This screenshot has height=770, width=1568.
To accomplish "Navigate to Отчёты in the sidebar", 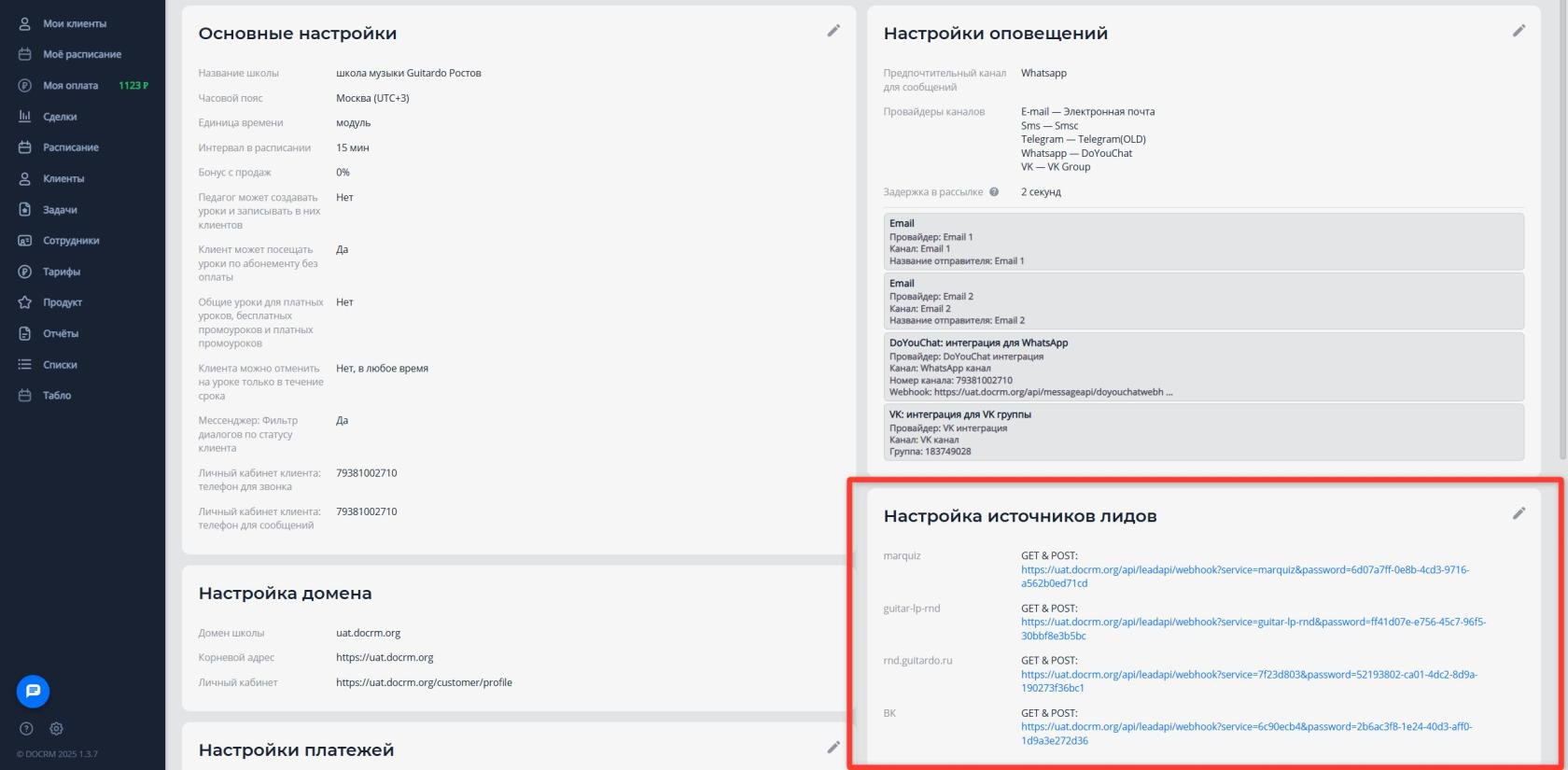I will pyautogui.click(x=61, y=333).
